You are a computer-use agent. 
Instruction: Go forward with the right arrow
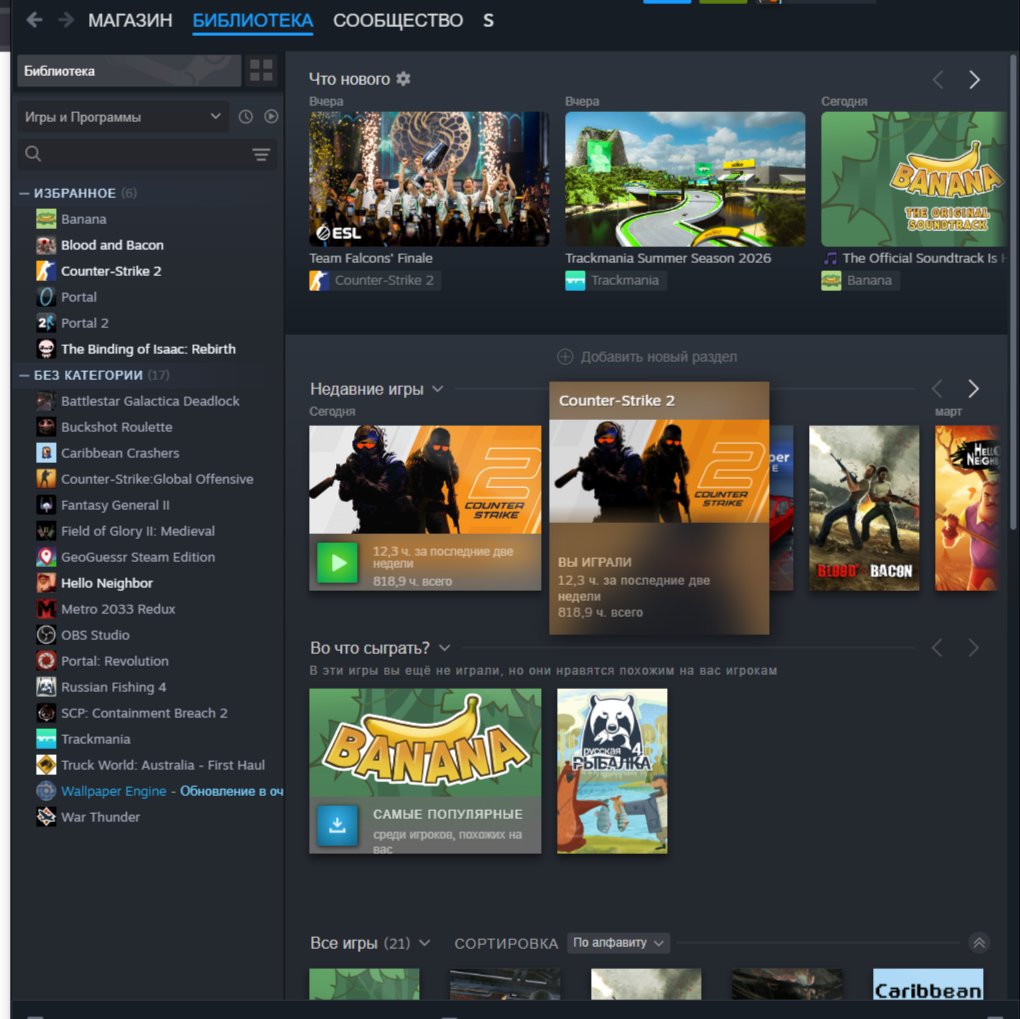click(x=66, y=20)
